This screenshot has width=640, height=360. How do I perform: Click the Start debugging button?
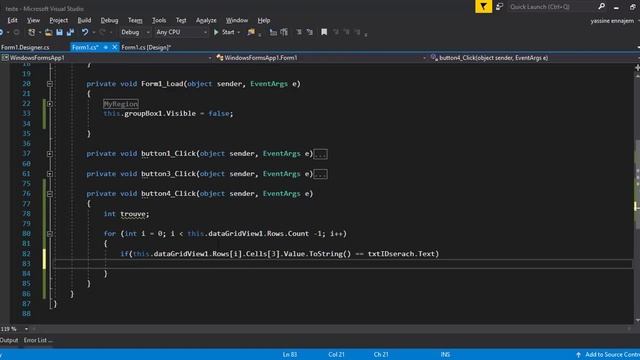[x=224, y=32]
